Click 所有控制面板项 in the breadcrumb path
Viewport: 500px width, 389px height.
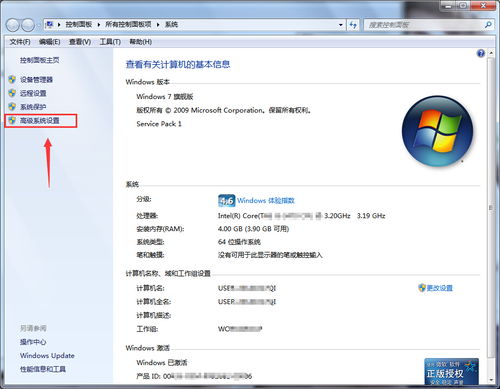(x=128, y=24)
